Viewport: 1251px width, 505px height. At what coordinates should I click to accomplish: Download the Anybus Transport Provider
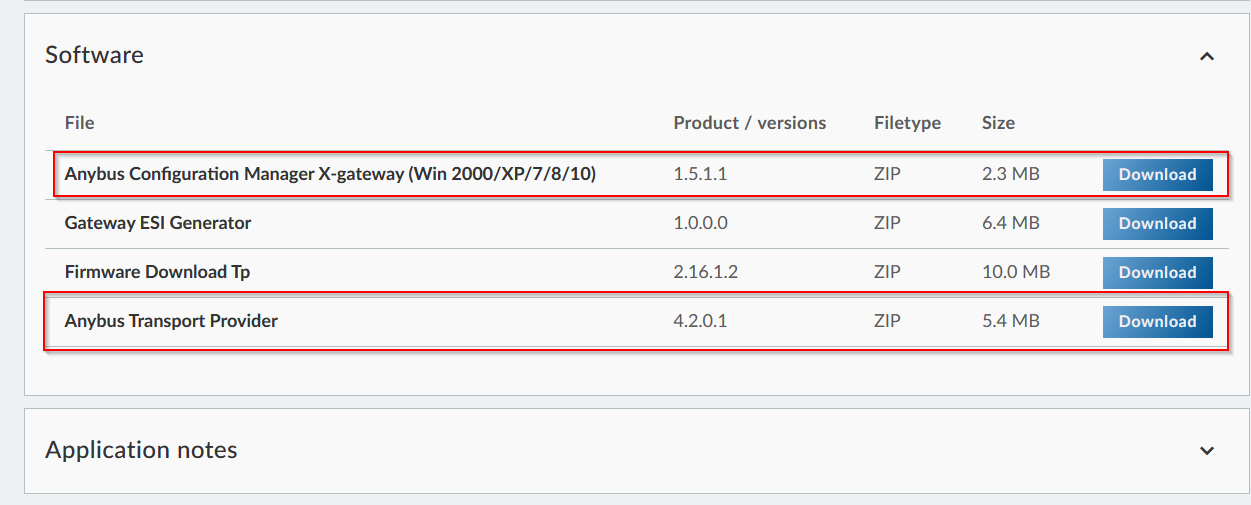click(1157, 321)
